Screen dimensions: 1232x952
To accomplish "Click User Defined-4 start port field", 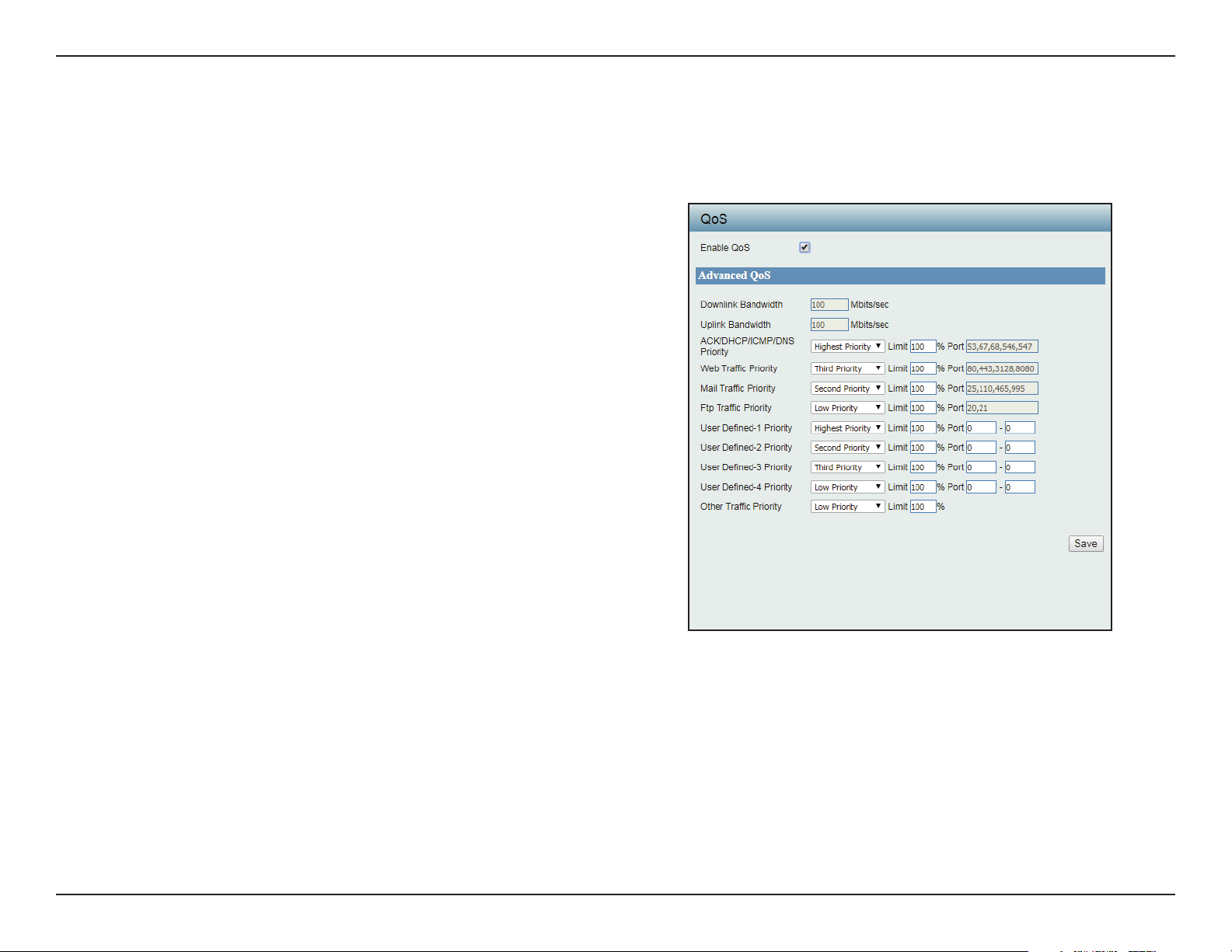I will click(x=981, y=487).
